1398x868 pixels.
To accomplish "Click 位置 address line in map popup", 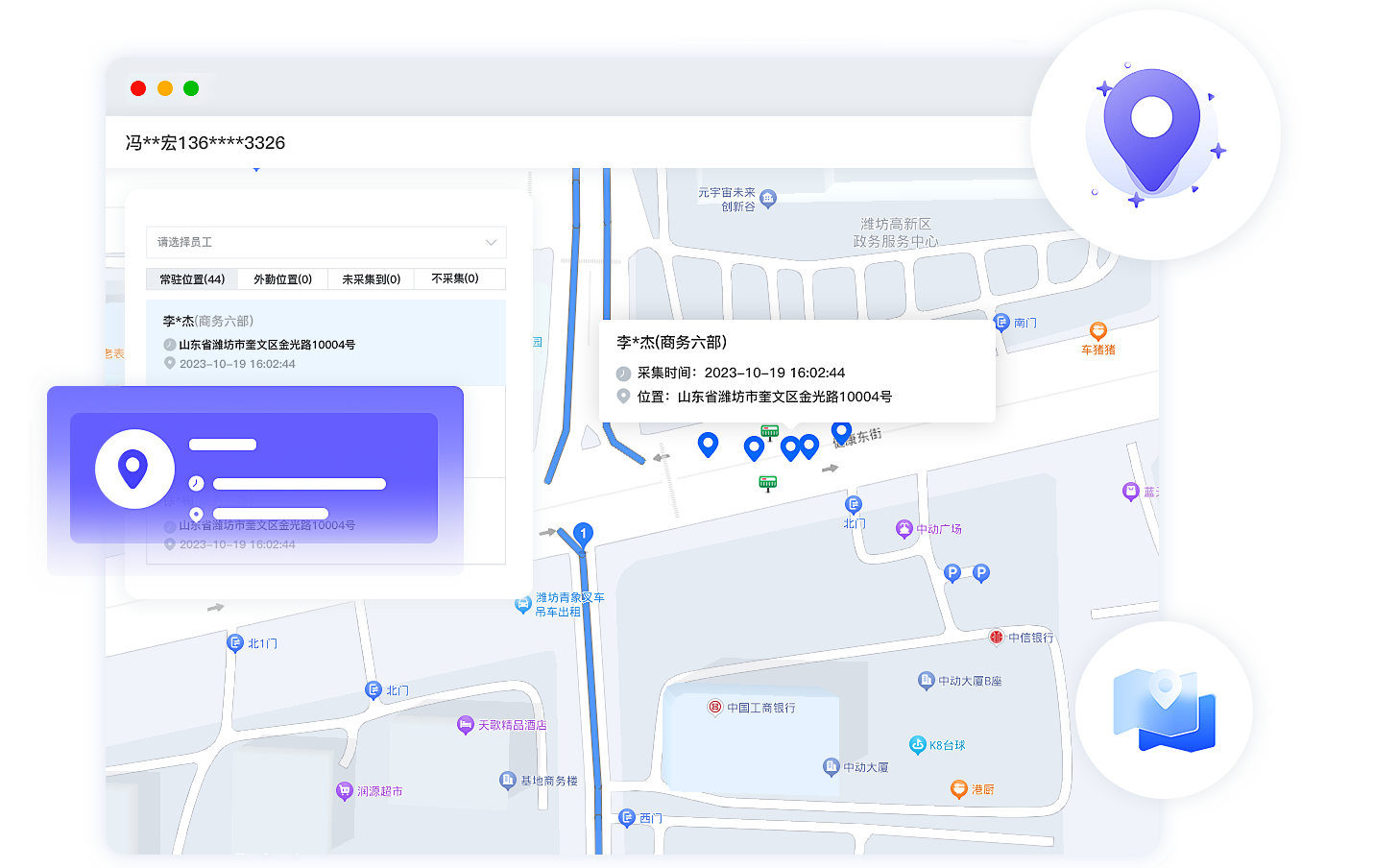I will pyautogui.click(x=754, y=396).
